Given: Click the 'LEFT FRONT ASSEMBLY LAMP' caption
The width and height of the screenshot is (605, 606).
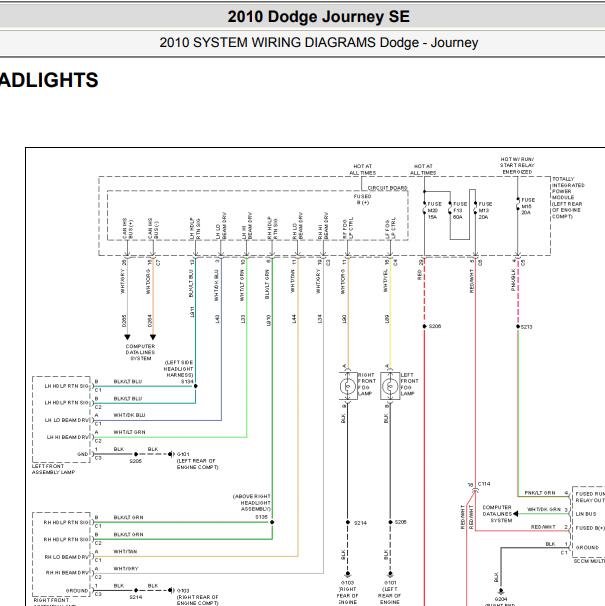Looking at the screenshot, I should tap(53, 469).
